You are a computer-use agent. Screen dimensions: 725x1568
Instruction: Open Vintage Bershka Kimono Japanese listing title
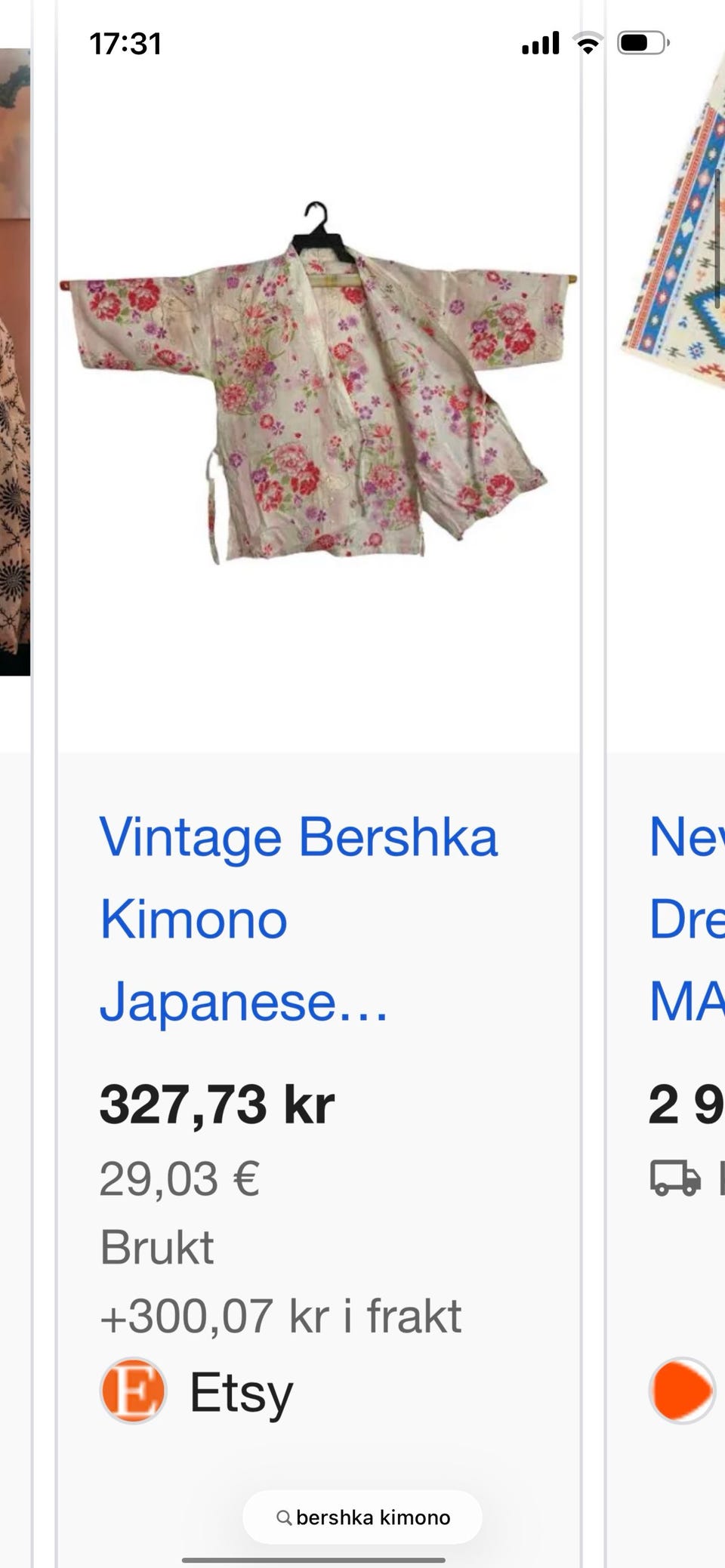coord(299,919)
